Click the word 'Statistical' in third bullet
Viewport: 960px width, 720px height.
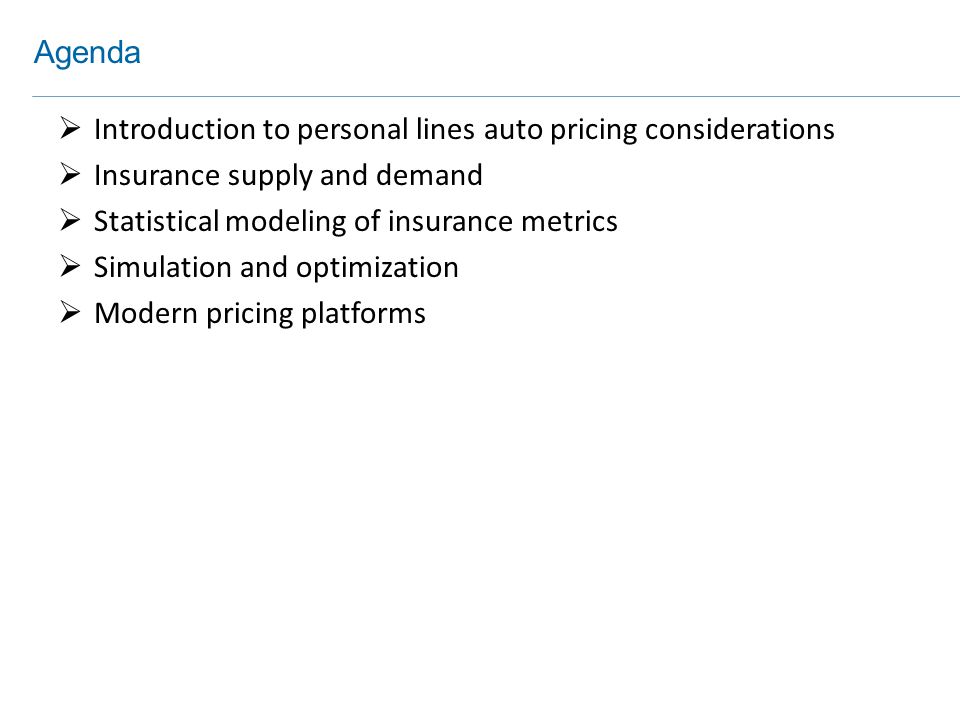[156, 221]
